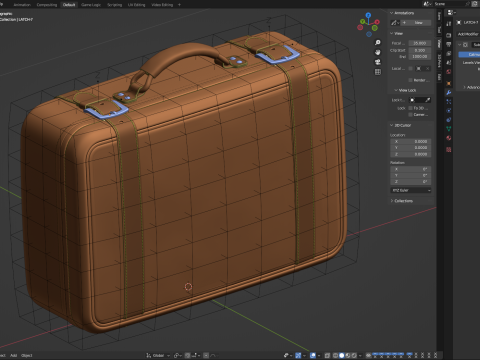Edit 3D cursor Rotation Z field

pyautogui.click(x=411, y=182)
